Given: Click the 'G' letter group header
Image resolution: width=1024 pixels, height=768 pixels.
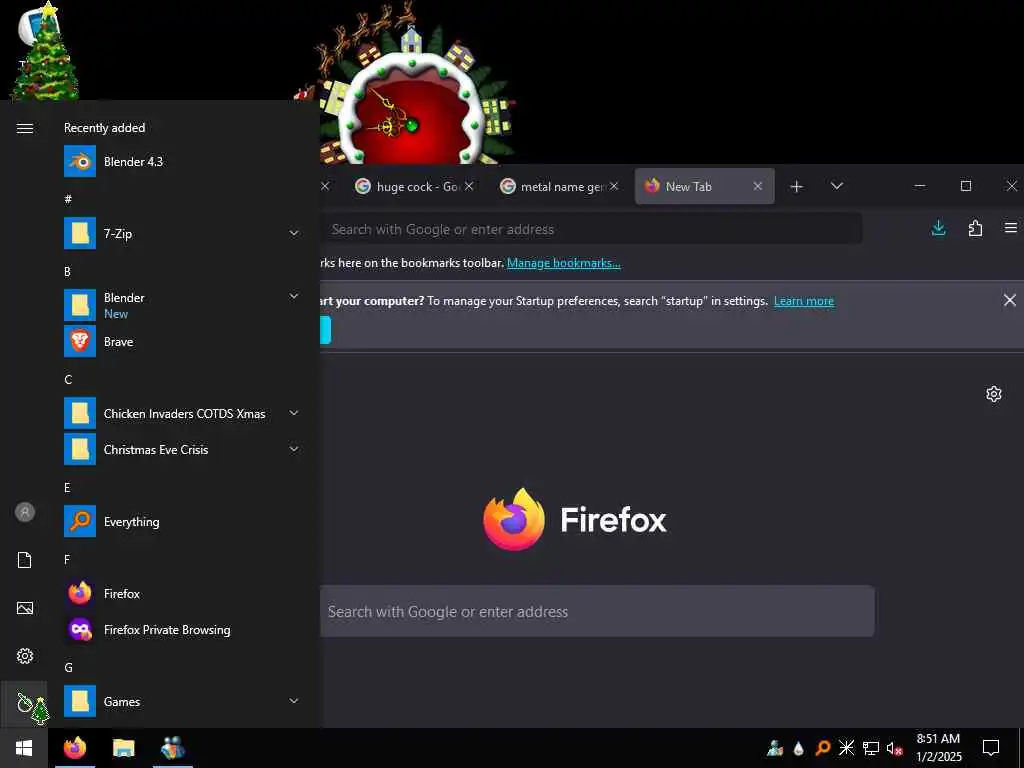Looking at the screenshot, I should pyautogui.click(x=68, y=667).
